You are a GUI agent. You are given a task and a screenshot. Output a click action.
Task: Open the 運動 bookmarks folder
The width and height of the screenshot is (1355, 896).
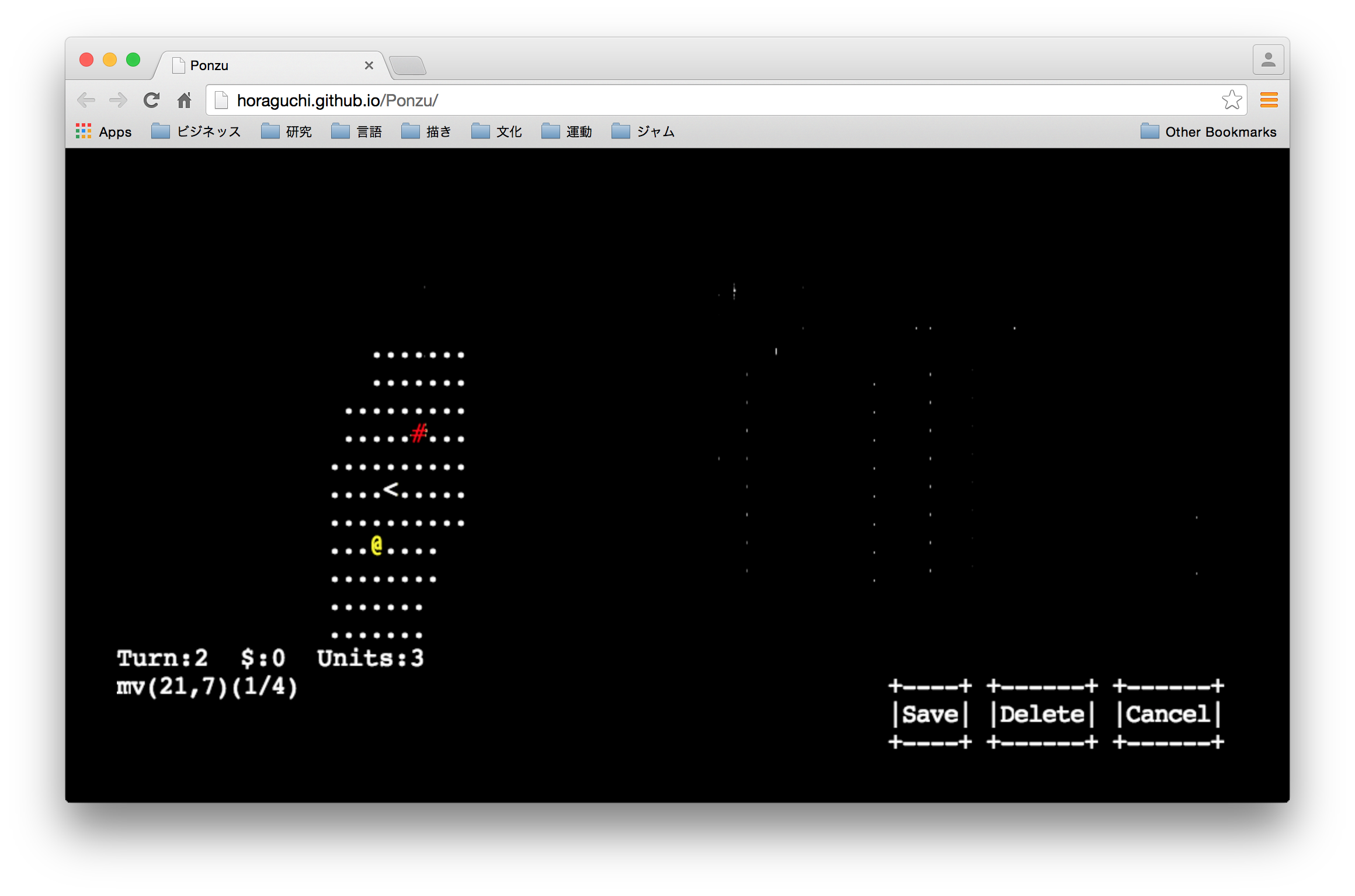567,131
